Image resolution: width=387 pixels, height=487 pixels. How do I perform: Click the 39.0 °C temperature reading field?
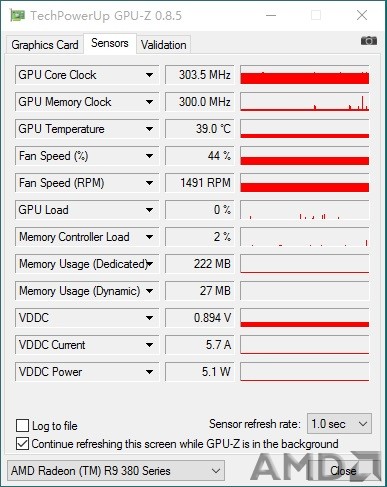[200, 129]
